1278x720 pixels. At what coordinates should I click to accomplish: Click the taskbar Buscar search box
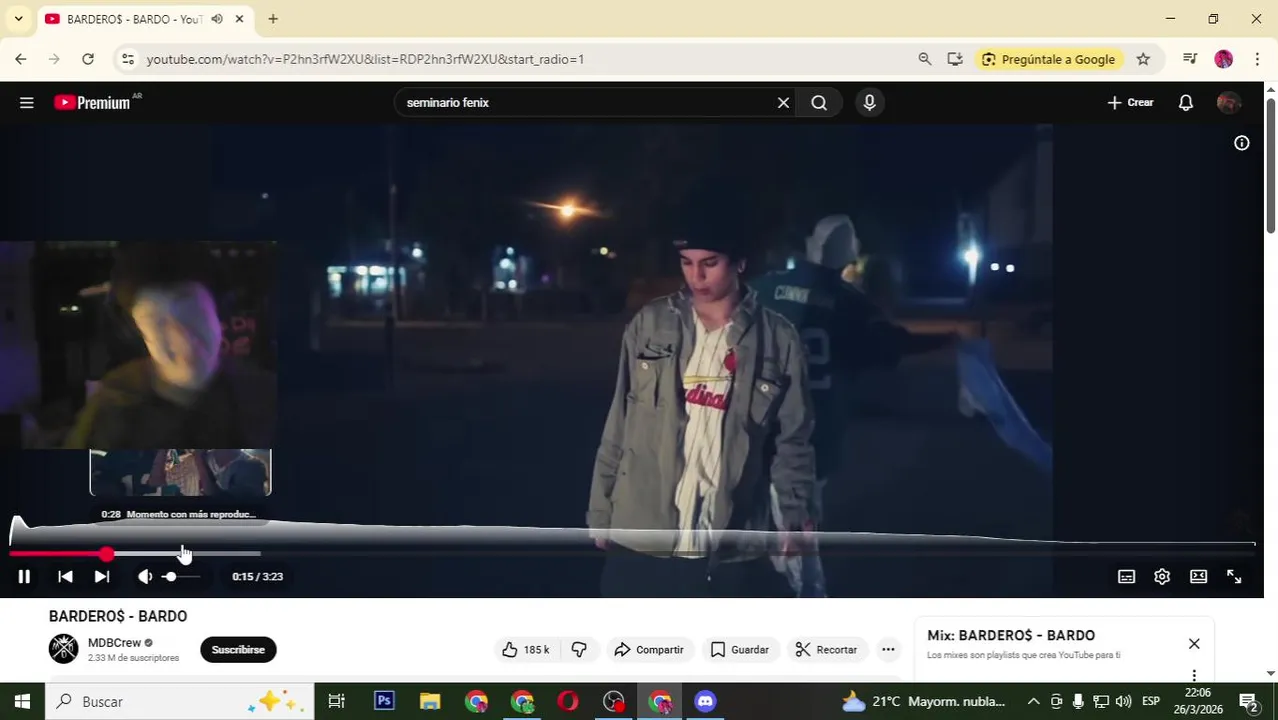(x=179, y=701)
